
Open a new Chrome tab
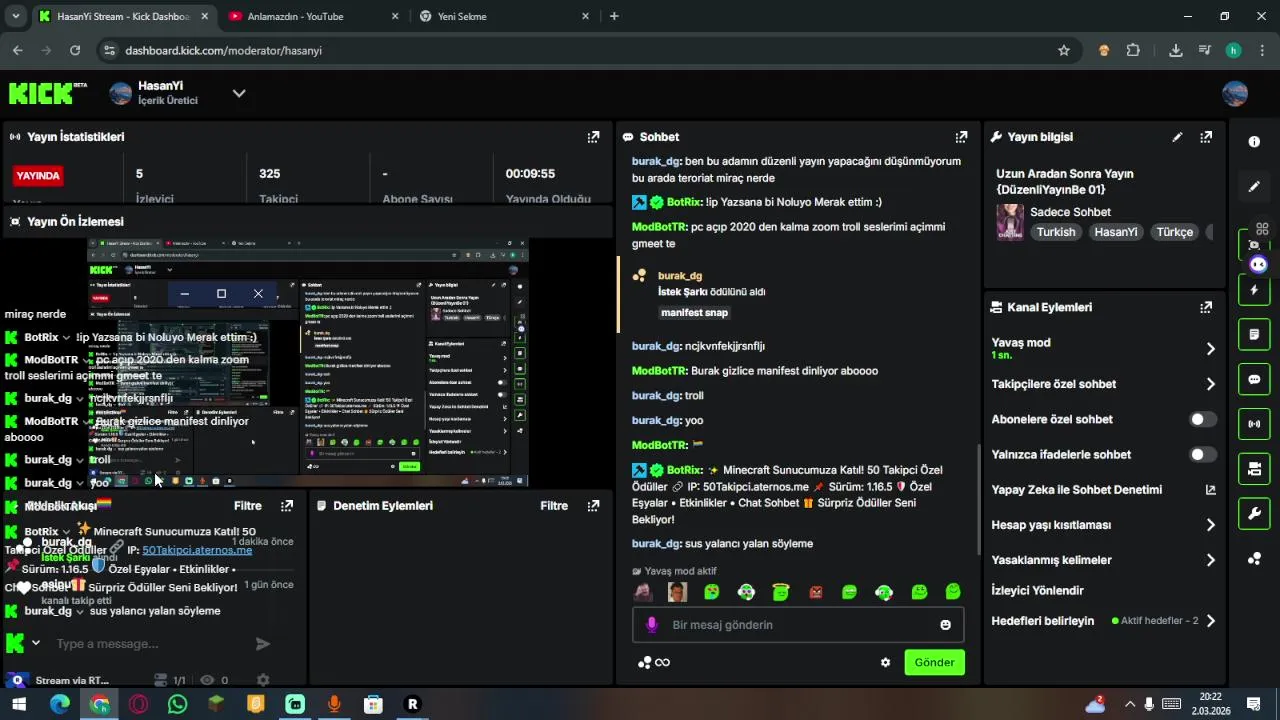[x=614, y=16]
